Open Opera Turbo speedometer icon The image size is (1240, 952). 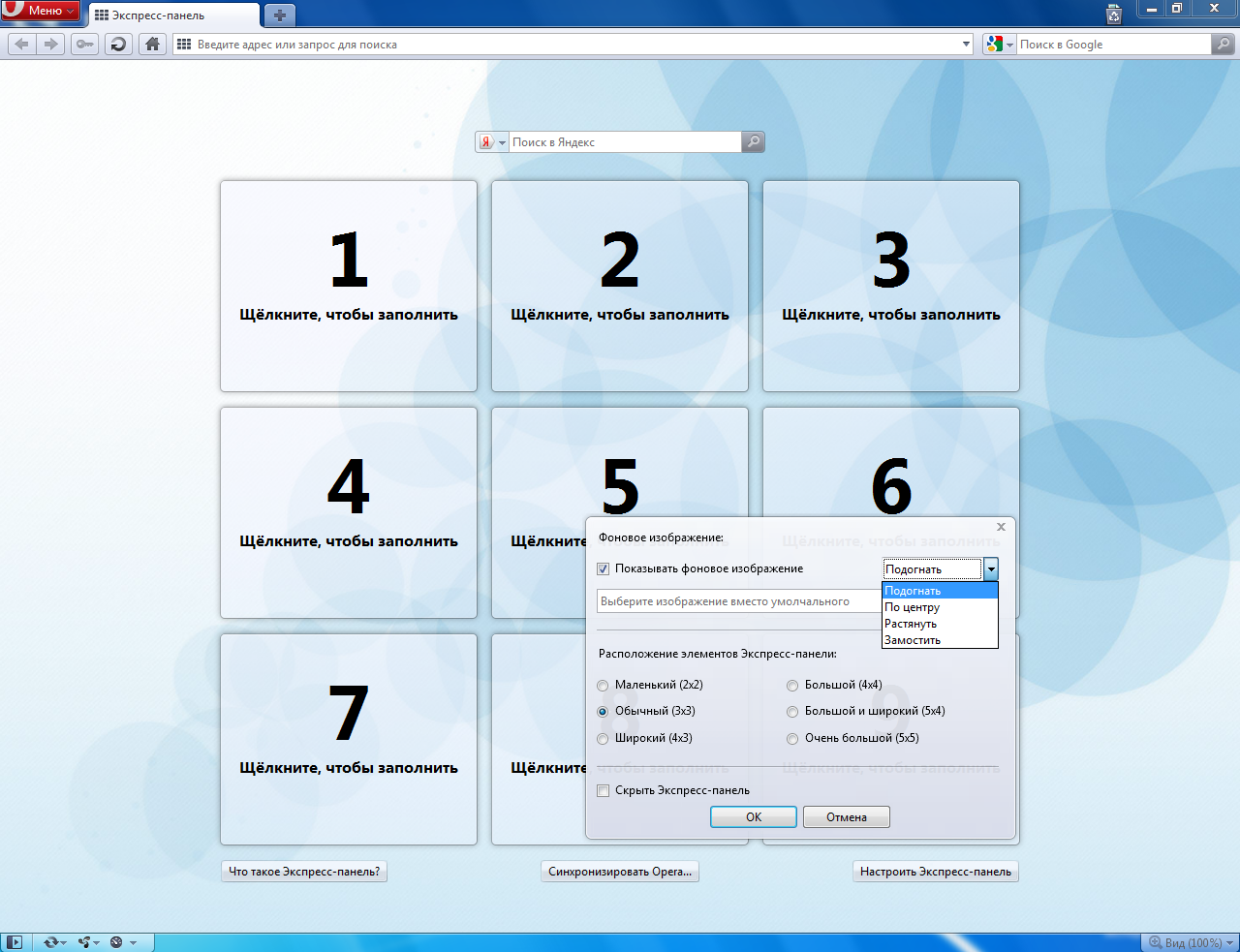click(x=116, y=942)
